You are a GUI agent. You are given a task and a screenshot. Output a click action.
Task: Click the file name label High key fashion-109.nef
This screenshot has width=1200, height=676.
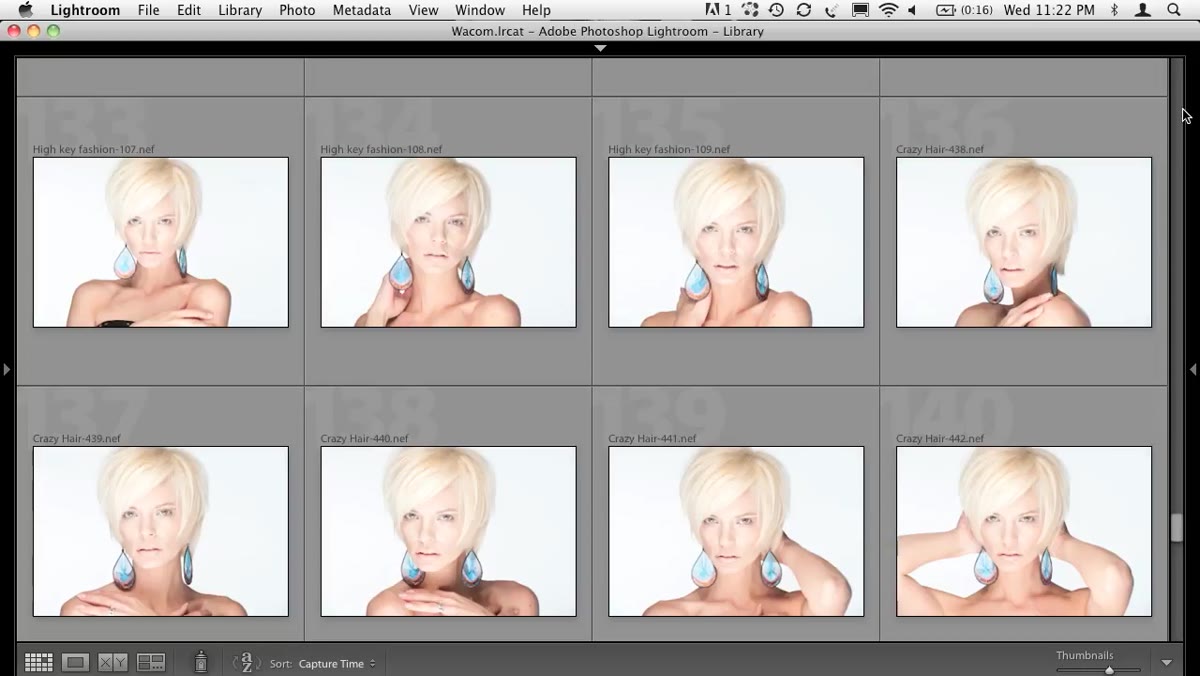669,149
